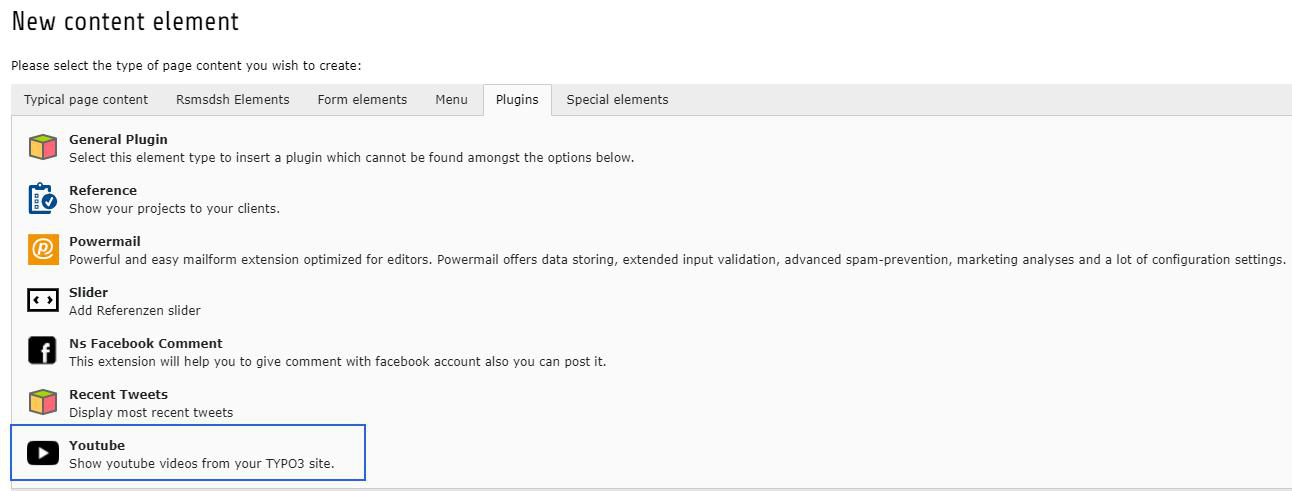Click the Powermail description text
1292x491 pixels.
[677, 259]
